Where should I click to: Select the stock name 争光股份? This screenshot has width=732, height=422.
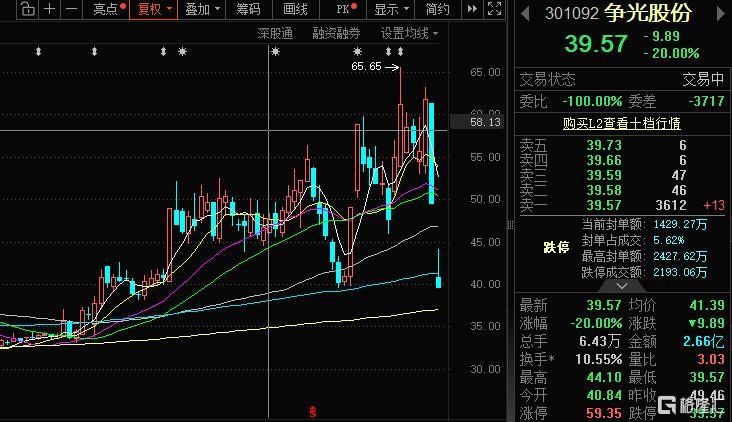tap(648, 13)
